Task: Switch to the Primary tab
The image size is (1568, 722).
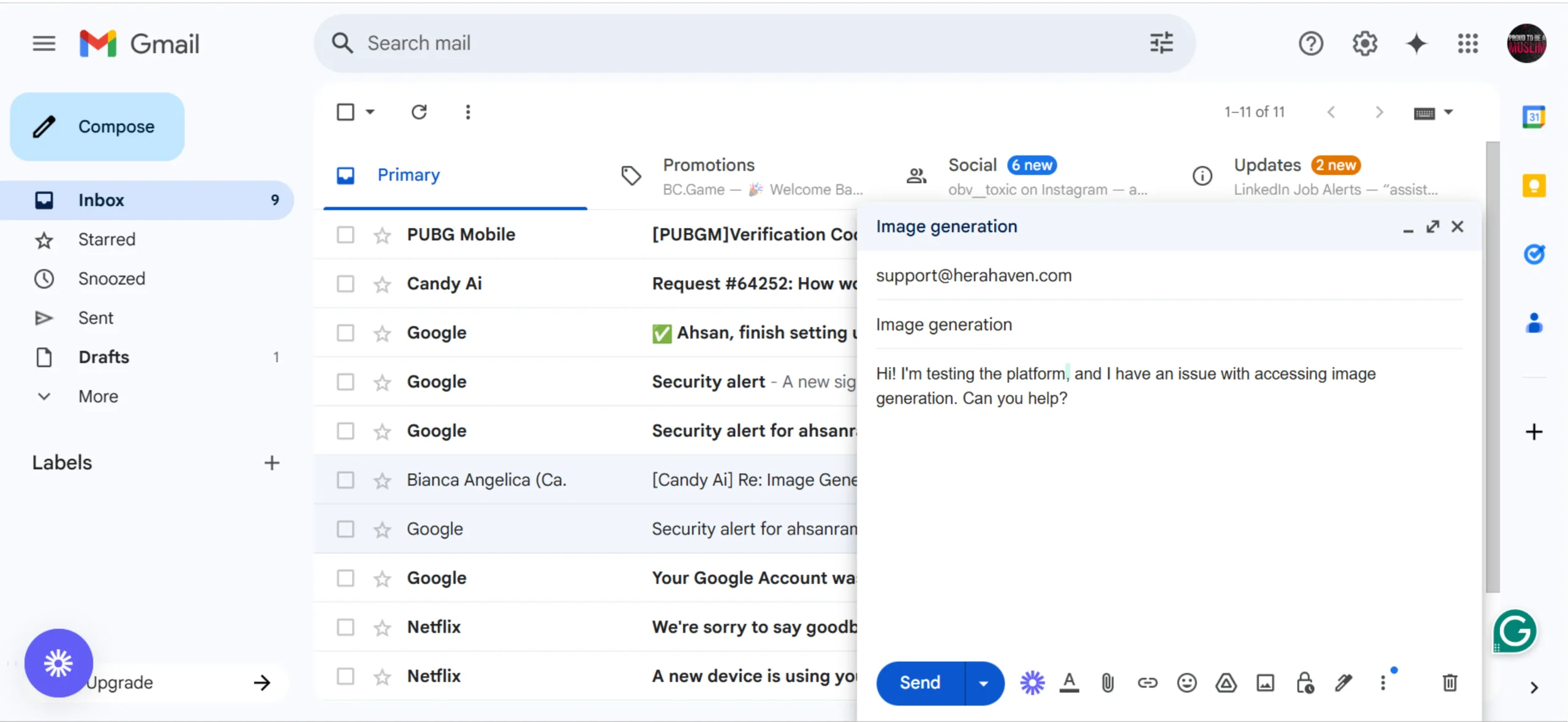Action: 455,175
